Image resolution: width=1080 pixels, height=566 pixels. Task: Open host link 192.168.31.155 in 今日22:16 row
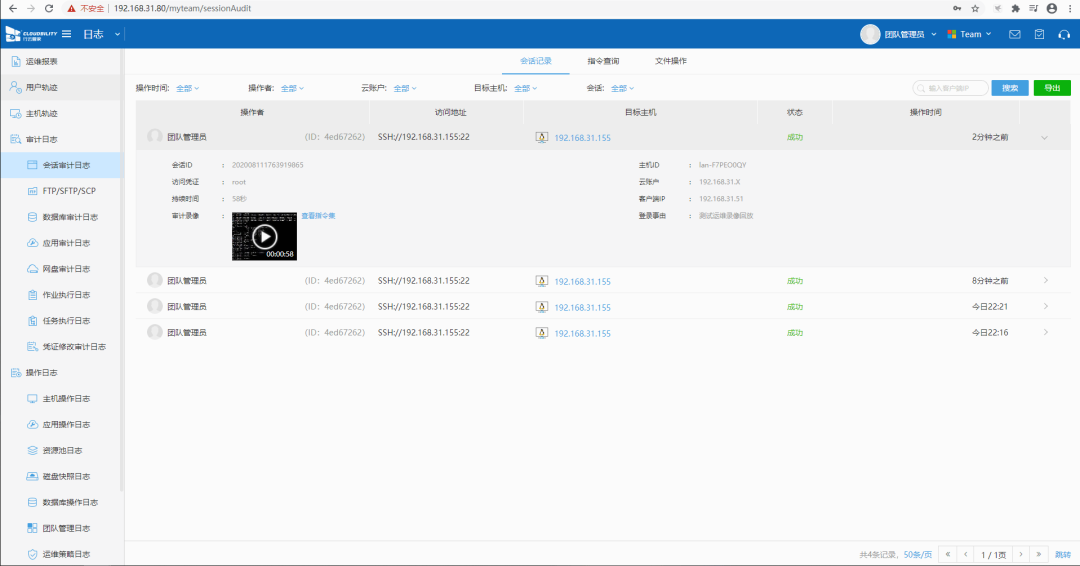coord(583,333)
